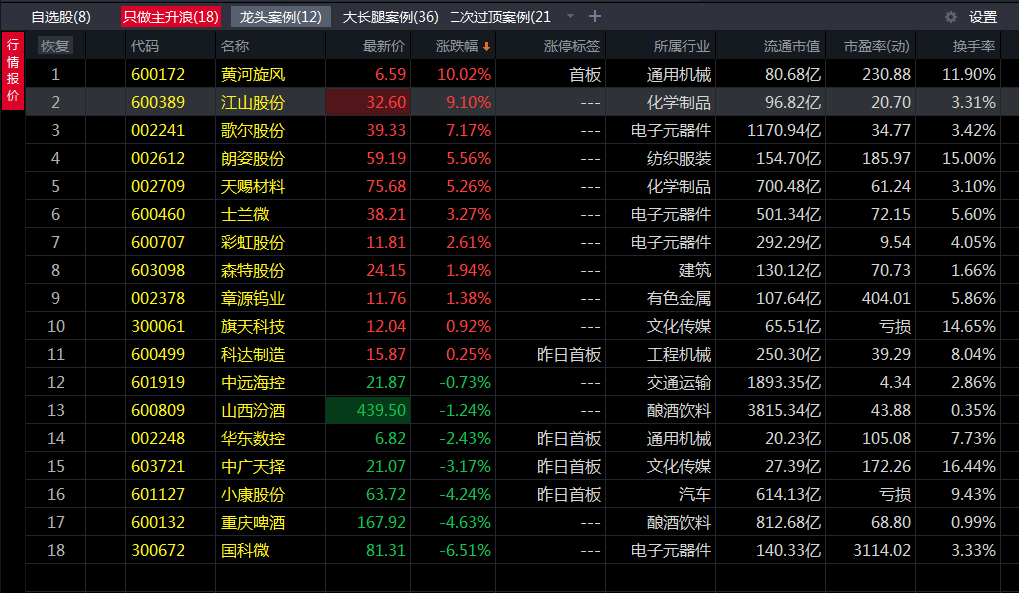Select stock 旗天科技
The height and width of the screenshot is (593, 1019).
click(x=253, y=326)
